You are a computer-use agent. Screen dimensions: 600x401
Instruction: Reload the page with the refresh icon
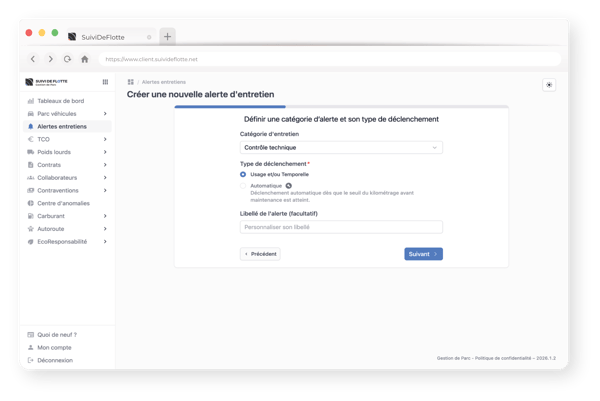point(67,59)
